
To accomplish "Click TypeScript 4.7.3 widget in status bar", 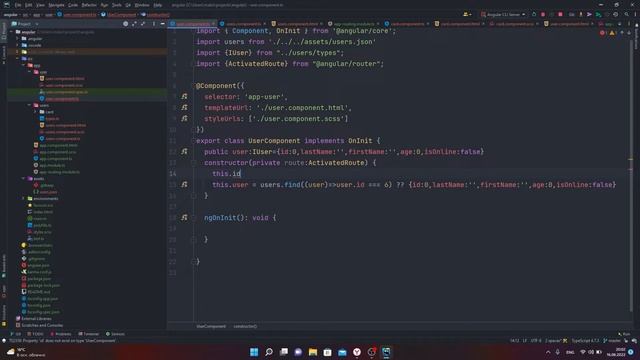I will coord(585,340).
